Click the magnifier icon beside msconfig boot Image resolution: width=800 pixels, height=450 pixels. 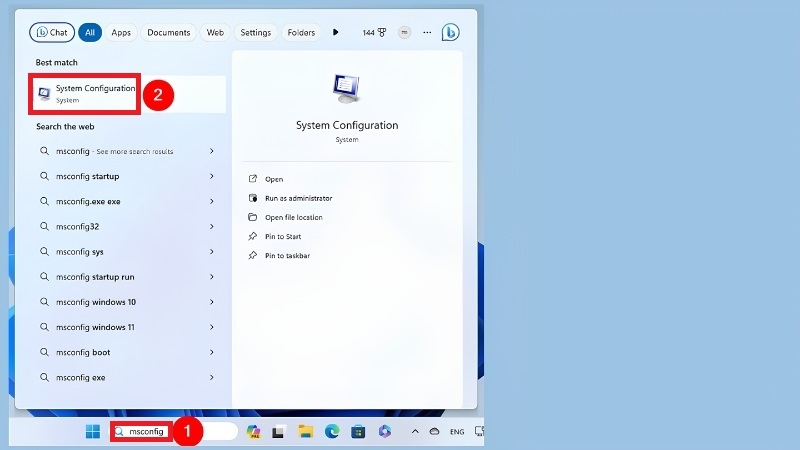tap(44, 352)
